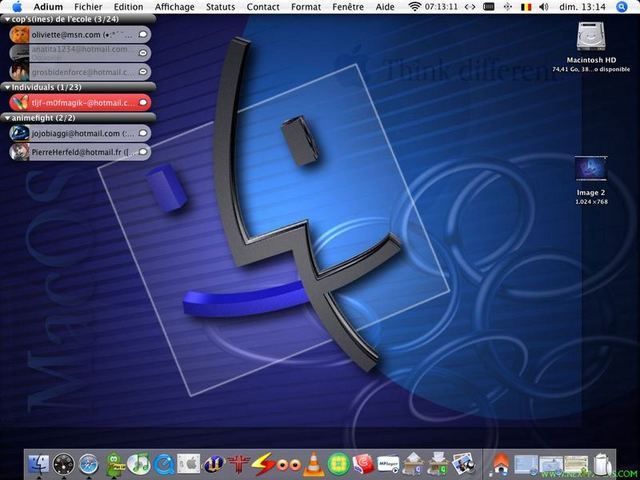Click the 07:13:11 timer in menu bar
640x480 pixels.
pos(443,7)
